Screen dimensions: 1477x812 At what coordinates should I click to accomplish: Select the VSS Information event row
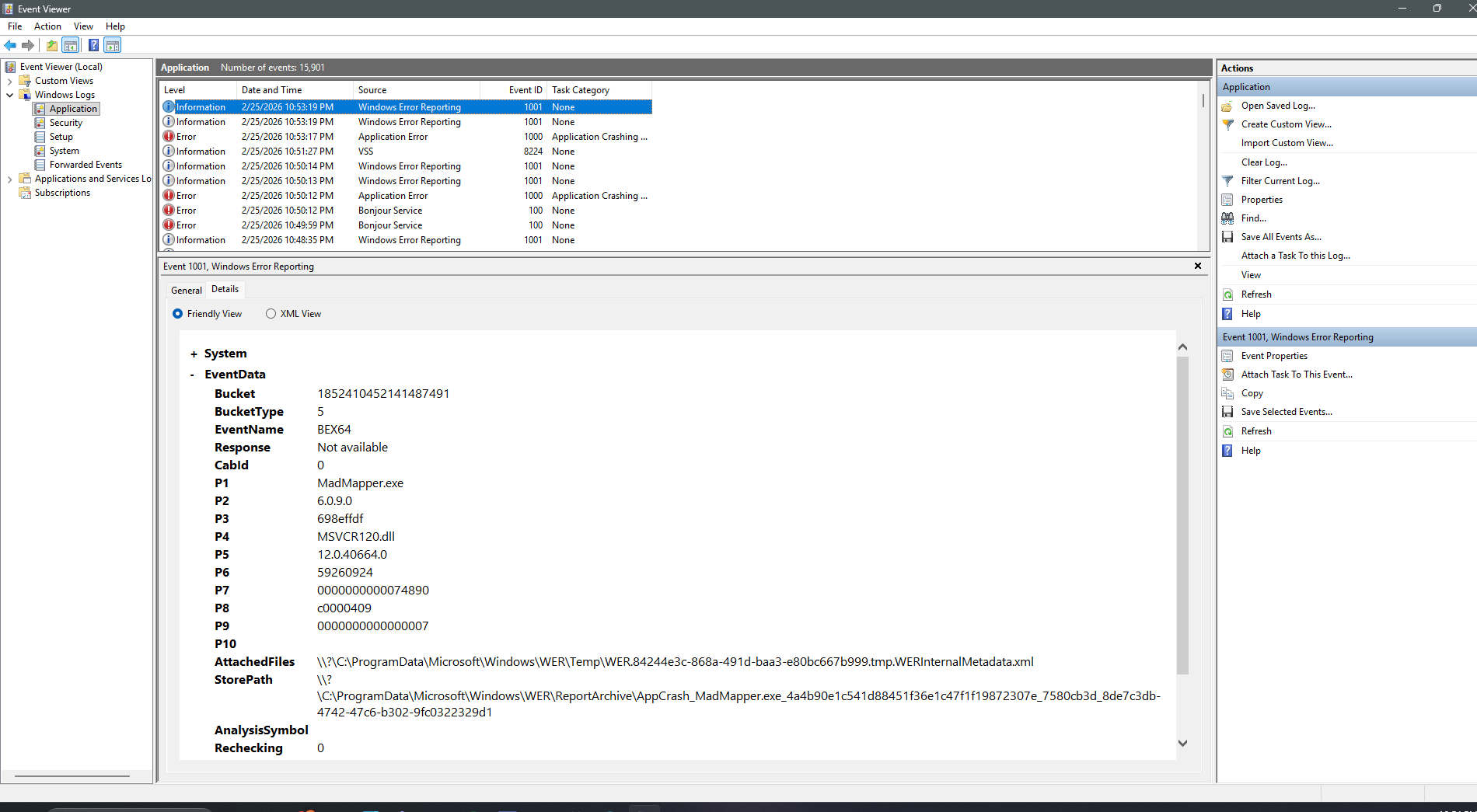[389, 151]
